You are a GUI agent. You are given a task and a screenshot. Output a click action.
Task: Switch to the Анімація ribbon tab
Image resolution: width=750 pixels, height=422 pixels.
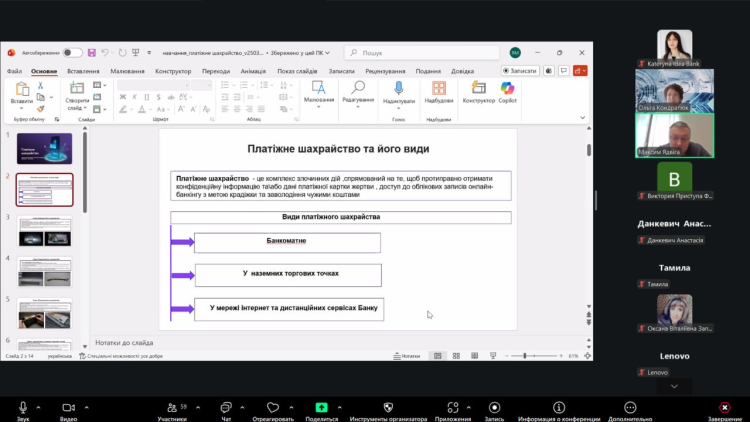pyautogui.click(x=253, y=71)
